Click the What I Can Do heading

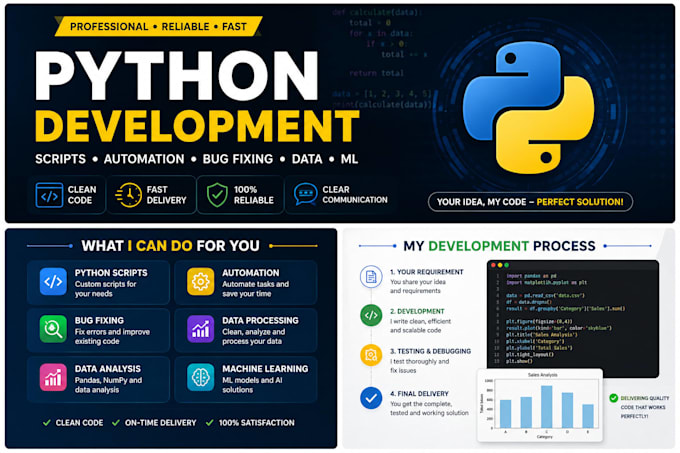(x=170, y=246)
